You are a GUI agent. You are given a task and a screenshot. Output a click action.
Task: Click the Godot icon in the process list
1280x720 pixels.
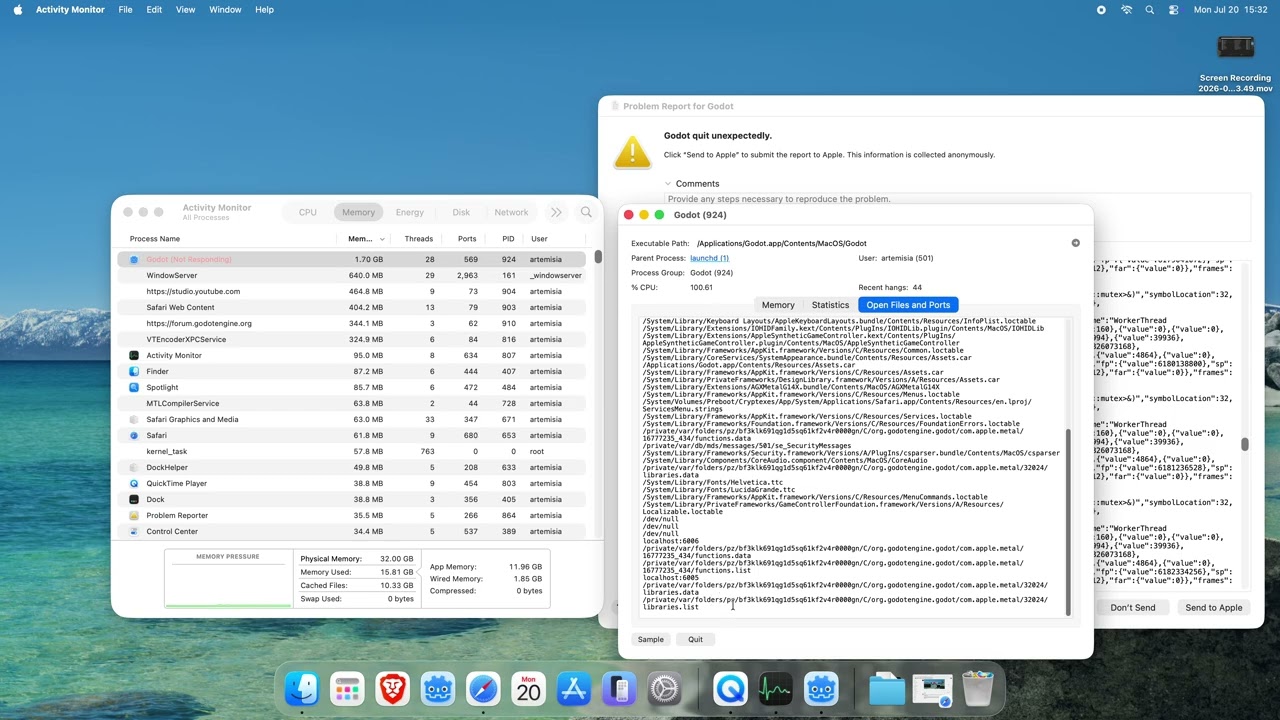tap(134, 259)
